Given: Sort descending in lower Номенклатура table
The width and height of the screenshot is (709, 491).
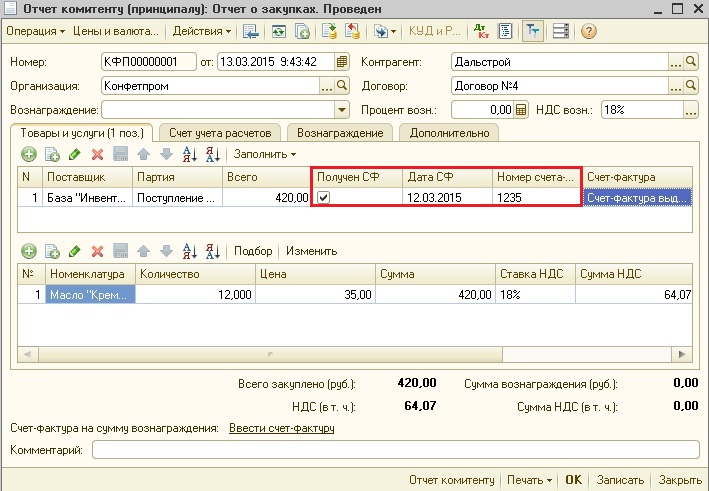Looking at the screenshot, I should (x=213, y=251).
